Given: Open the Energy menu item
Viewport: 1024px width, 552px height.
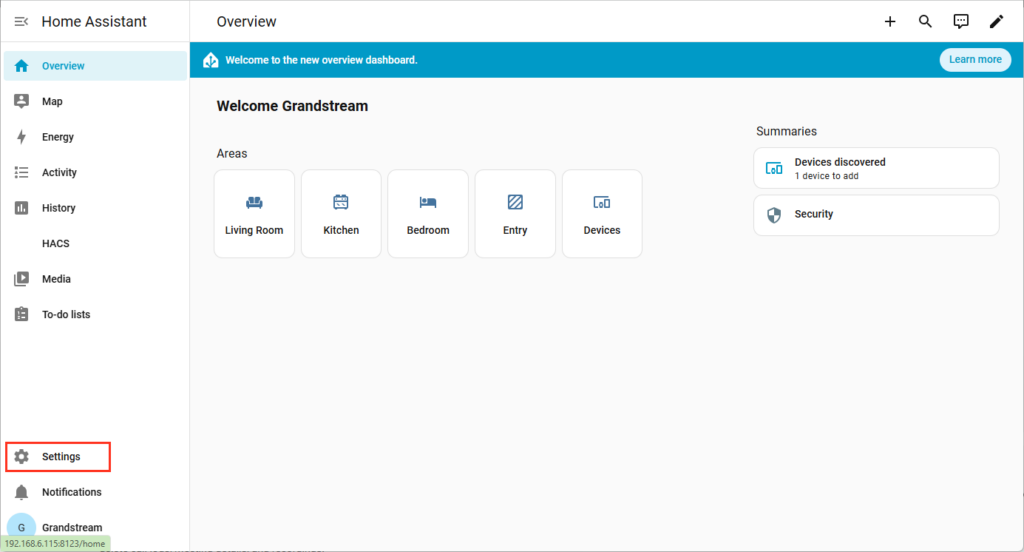Looking at the screenshot, I should point(96,137).
